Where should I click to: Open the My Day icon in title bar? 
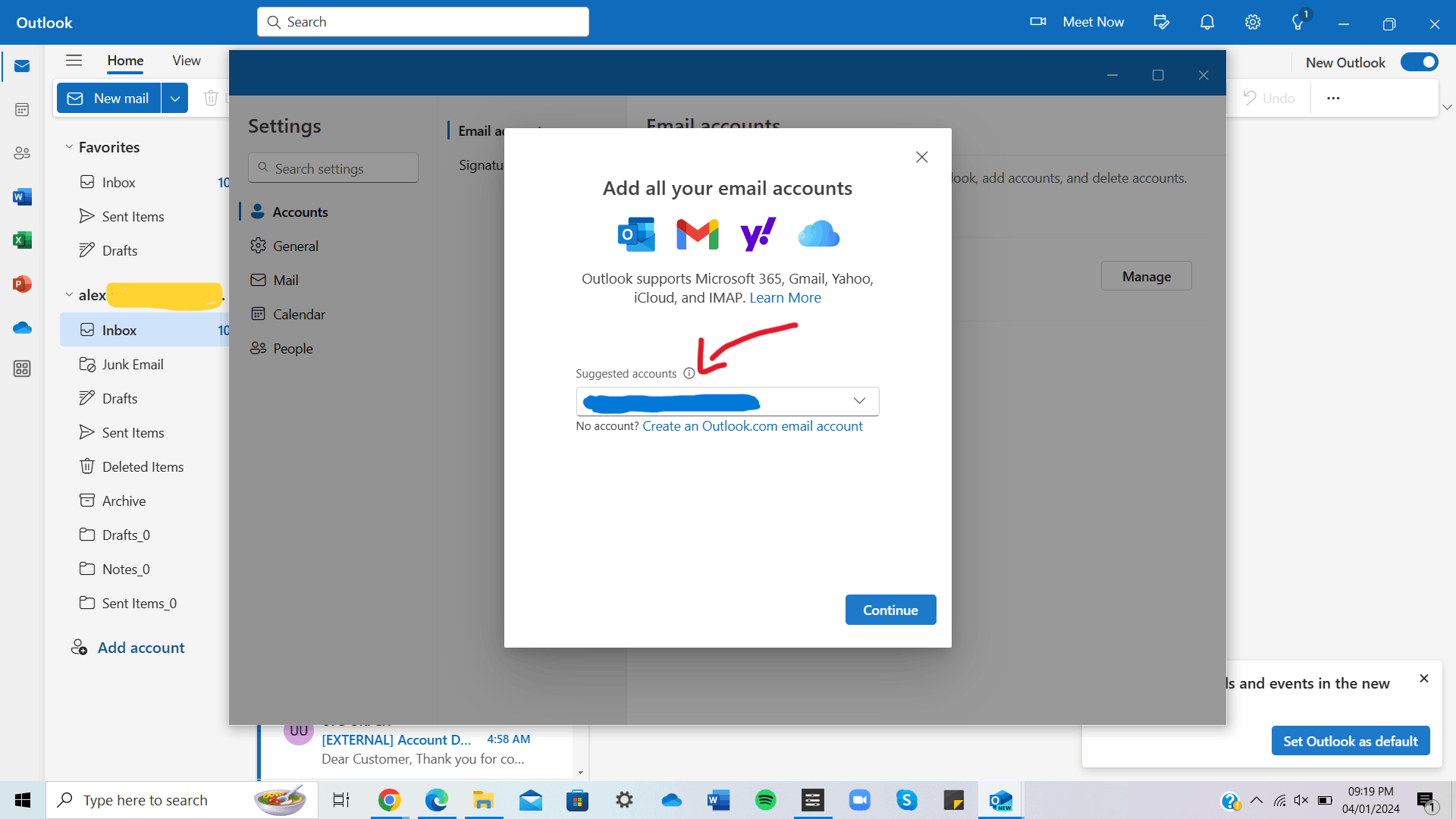[1161, 23]
